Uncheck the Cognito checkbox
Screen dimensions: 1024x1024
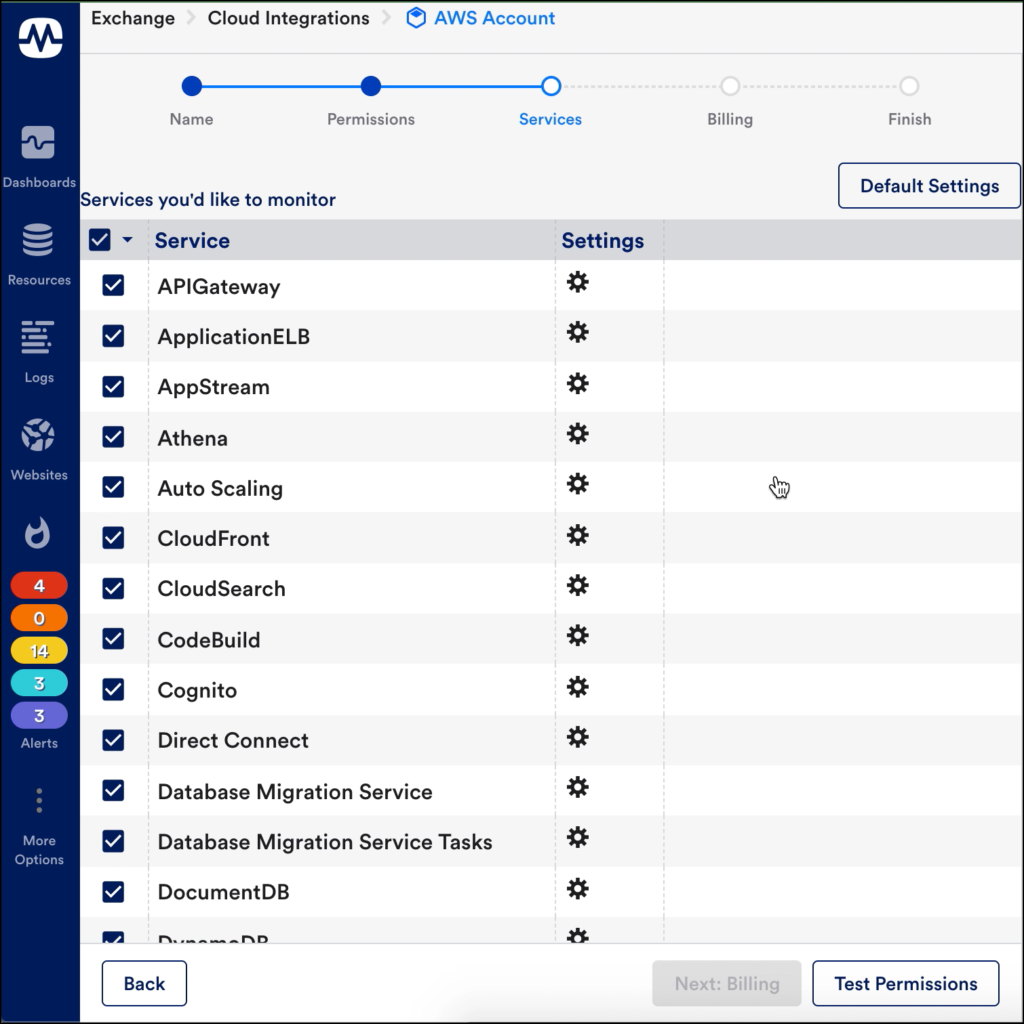click(x=113, y=690)
